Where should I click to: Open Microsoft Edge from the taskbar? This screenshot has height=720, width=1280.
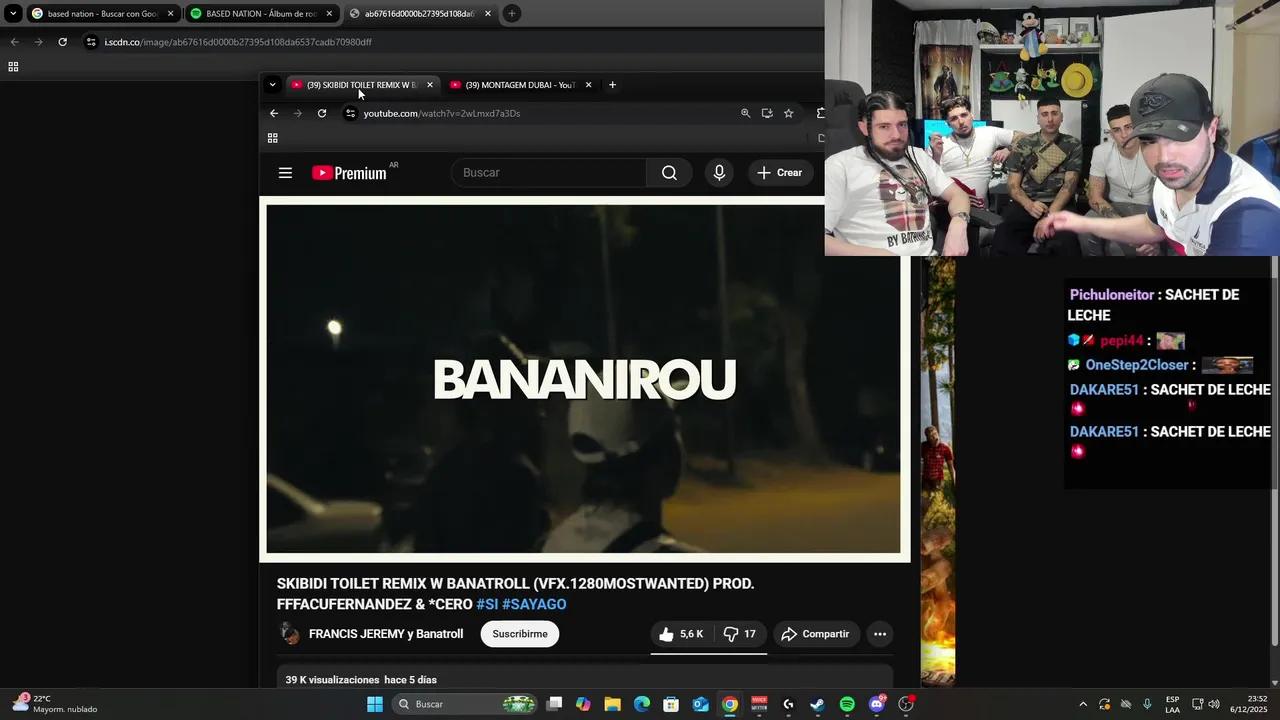click(x=642, y=704)
